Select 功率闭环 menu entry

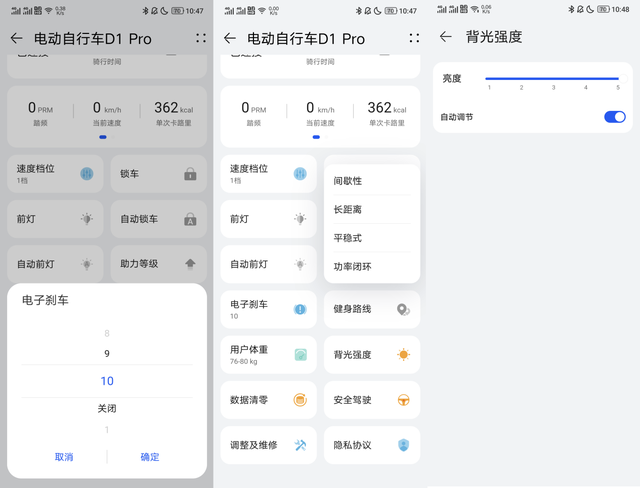352,267
